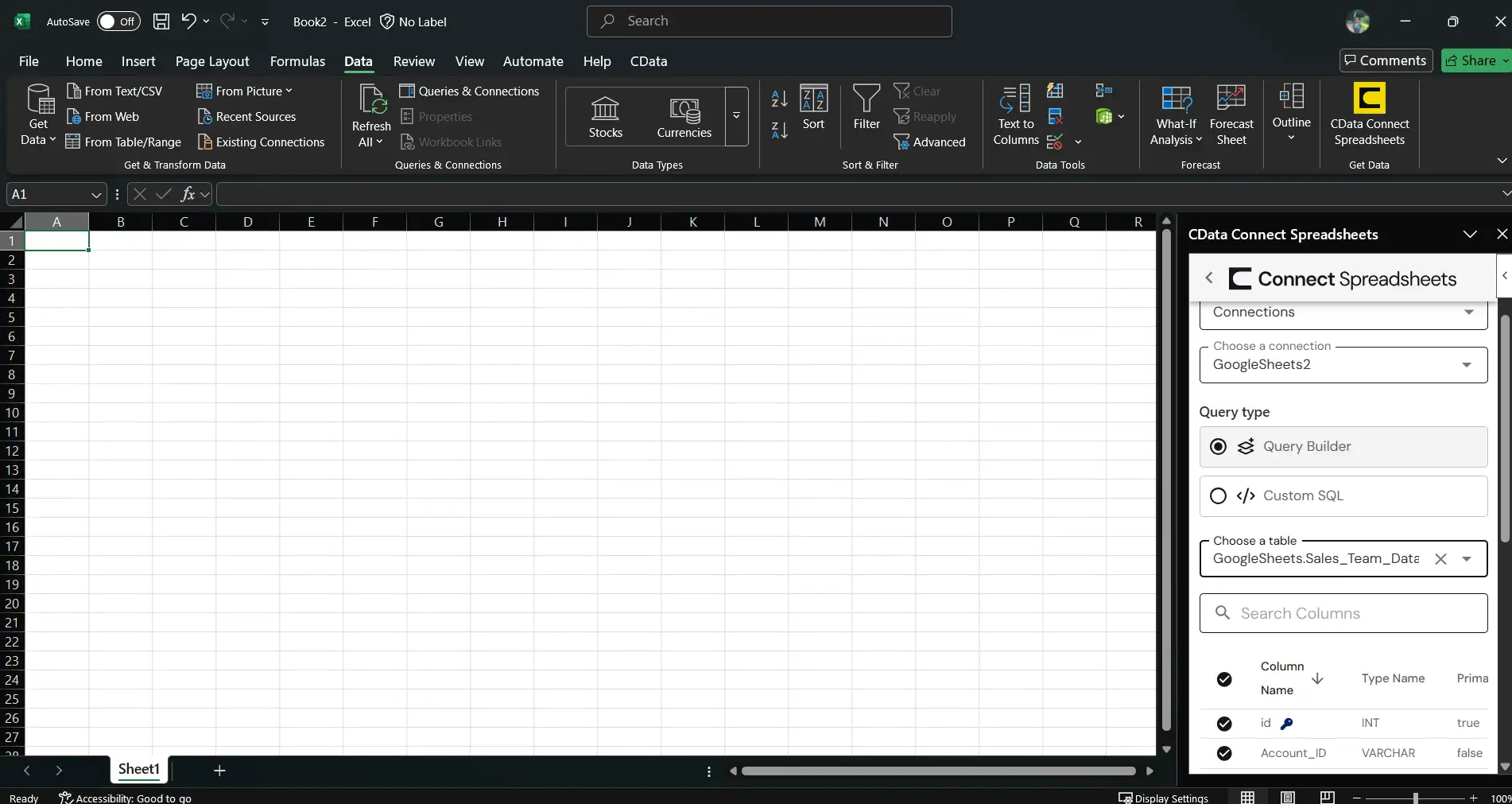Open Recent Sources
The width and height of the screenshot is (1512, 804).
tap(246, 117)
